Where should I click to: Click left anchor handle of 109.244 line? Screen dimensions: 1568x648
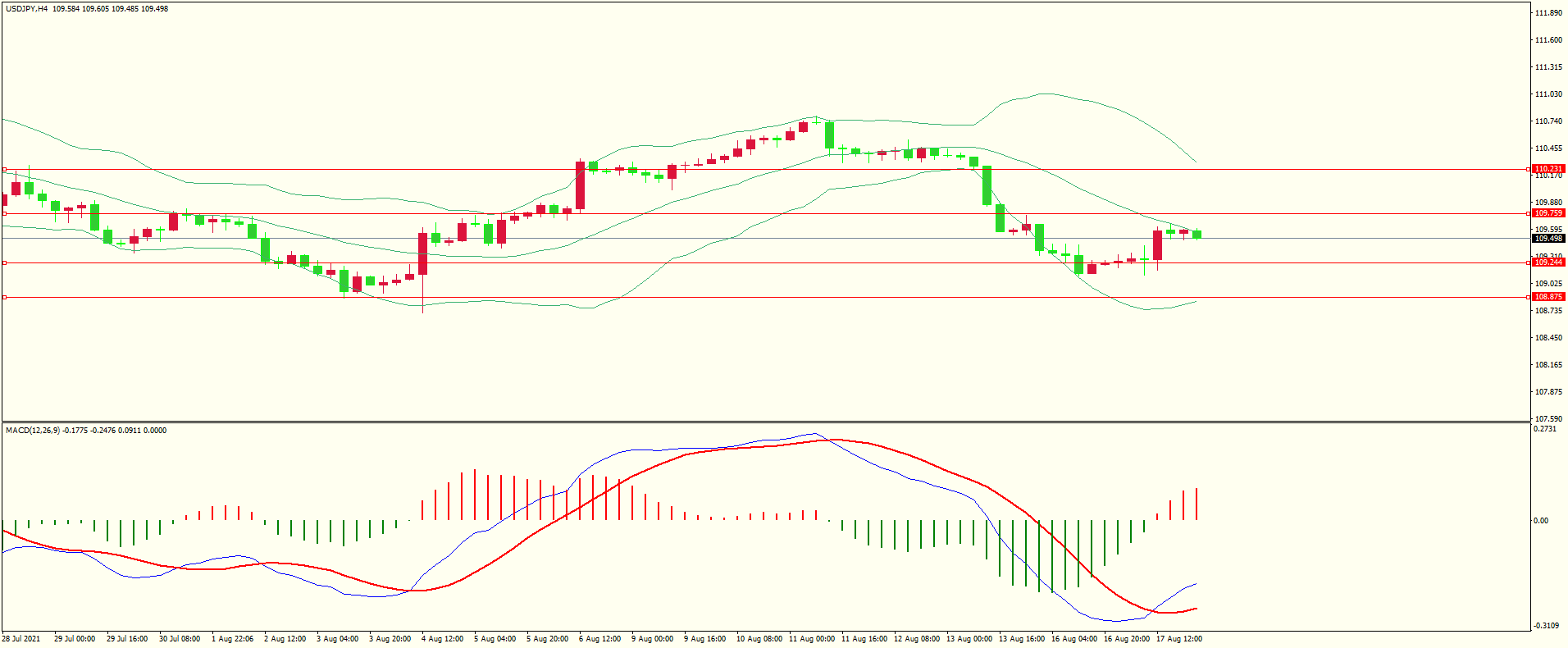[x=4, y=263]
